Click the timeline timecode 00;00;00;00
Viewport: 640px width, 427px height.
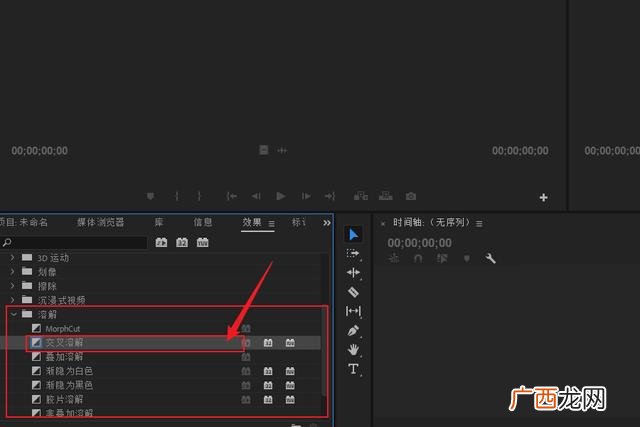[x=419, y=243]
